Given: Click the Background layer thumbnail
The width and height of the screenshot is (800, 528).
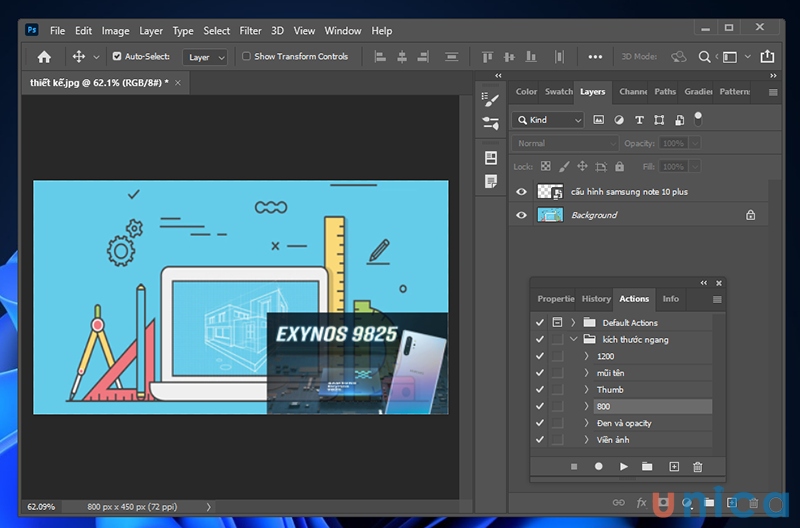Looking at the screenshot, I should pos(550,215).
